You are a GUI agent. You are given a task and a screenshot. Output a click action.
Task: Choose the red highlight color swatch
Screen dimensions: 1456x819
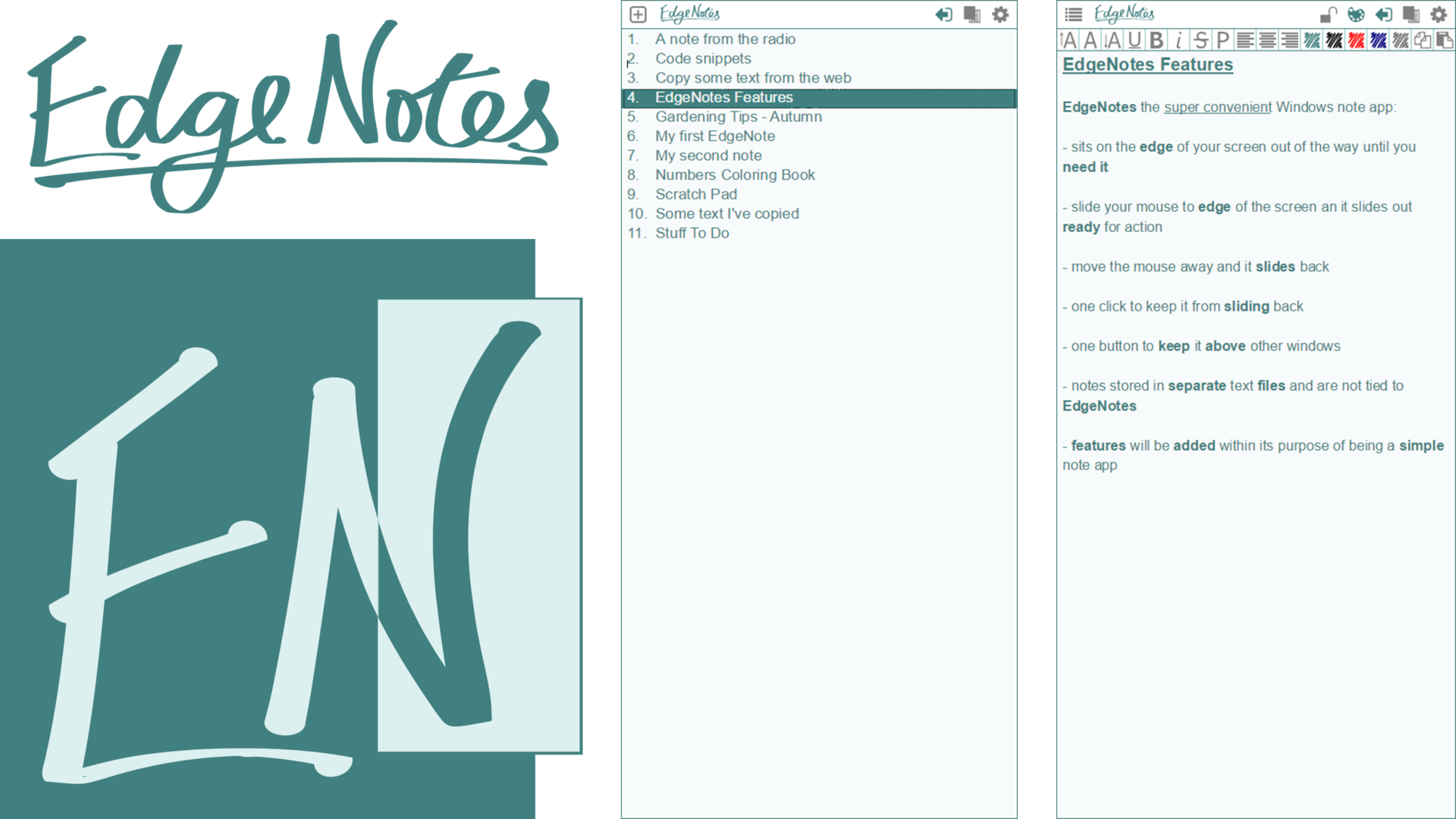[1357, 40]
